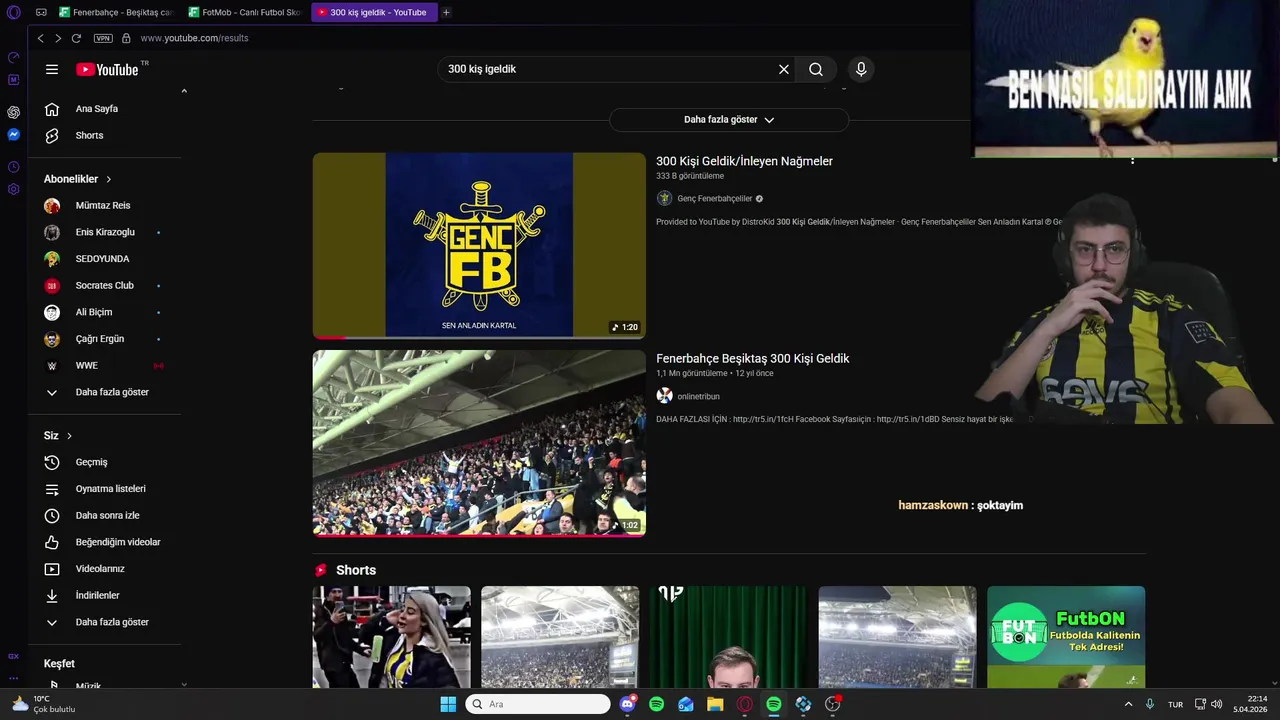Open title 300 Kişi Geldik/İnleyen Nağmeler

click(744, 161)
